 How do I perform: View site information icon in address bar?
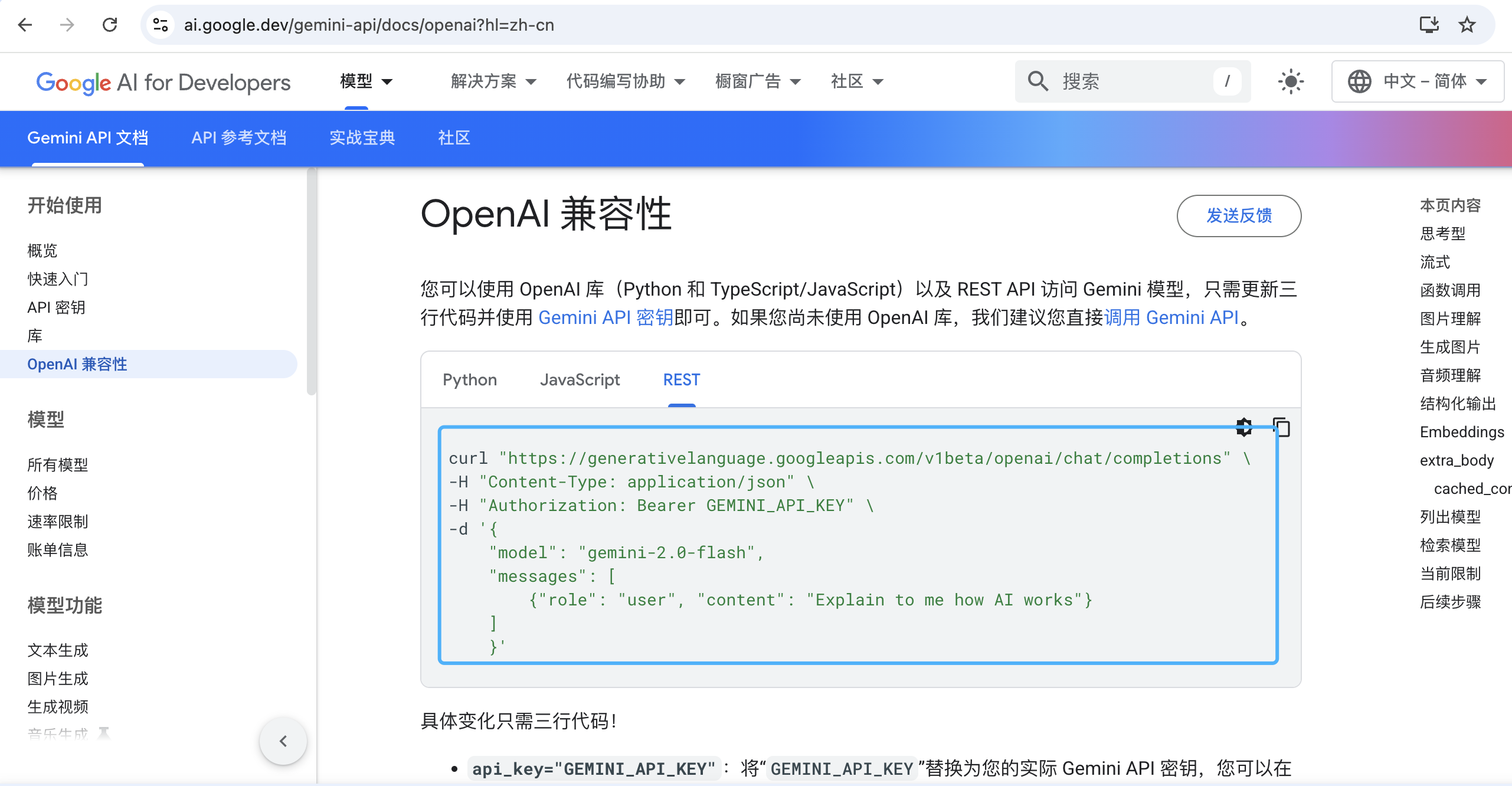click(x=161, y=25)
